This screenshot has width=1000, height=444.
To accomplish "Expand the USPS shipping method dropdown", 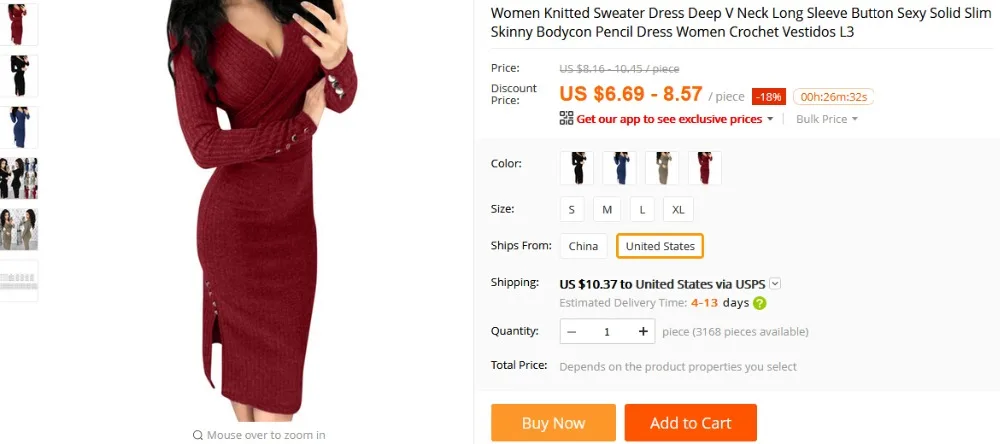I will tap(776, 284).
